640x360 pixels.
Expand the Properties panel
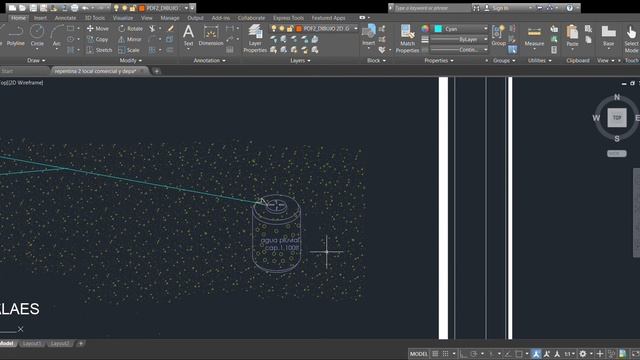[439, 60]
